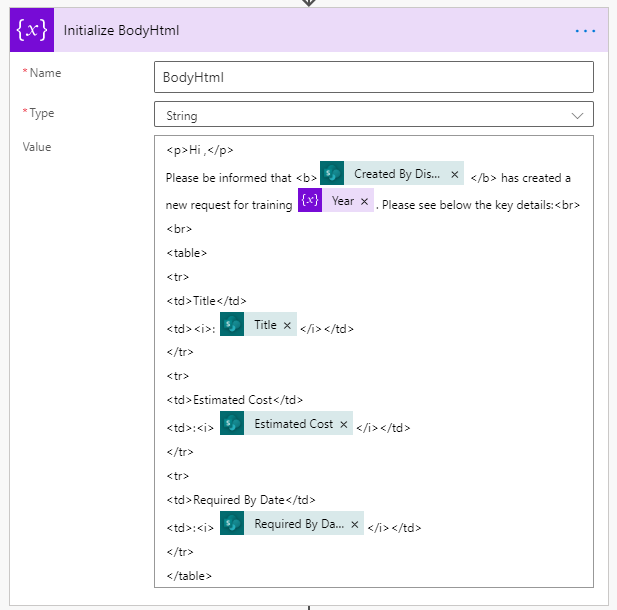Screen dimensions: 617x610
Task: Expand the Type dropdown chevron
Action: (x=577, y=115)
